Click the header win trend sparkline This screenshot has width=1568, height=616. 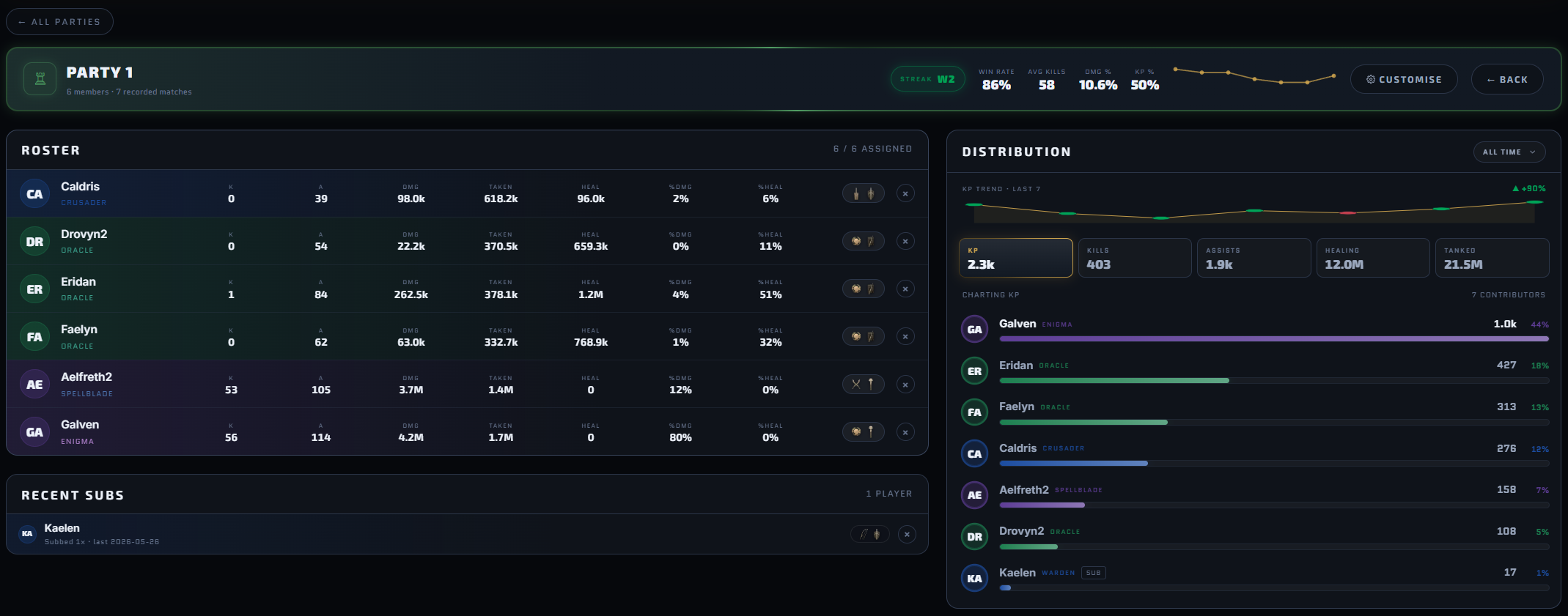pyautogui.click(x=1254, y=75)
